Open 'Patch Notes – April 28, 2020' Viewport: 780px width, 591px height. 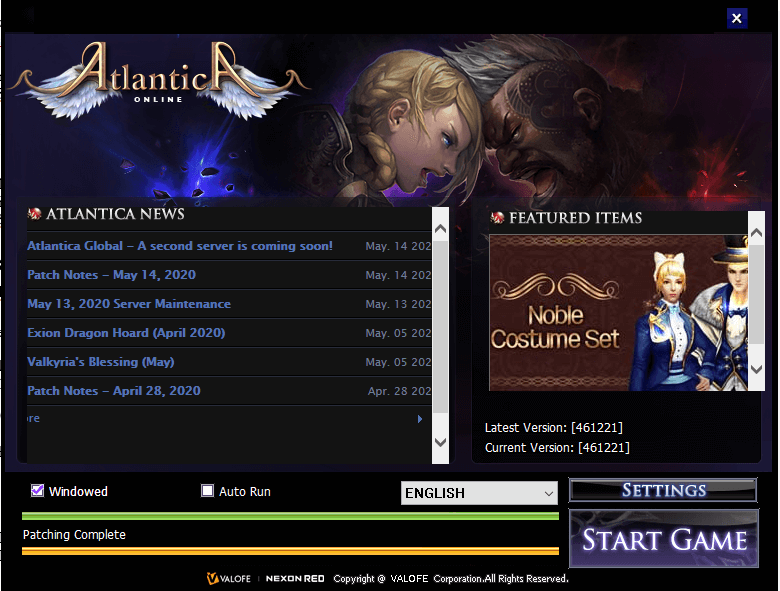point(114,391)
